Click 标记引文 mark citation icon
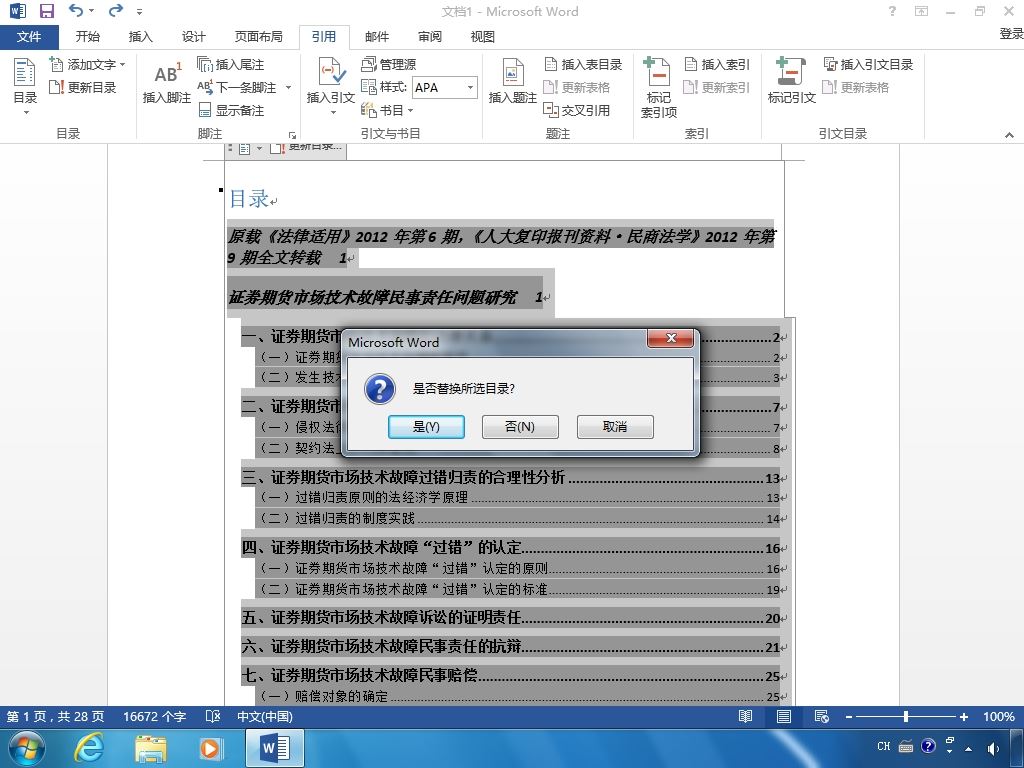Viewport: 1024px width, 768px height. point(791,71)
